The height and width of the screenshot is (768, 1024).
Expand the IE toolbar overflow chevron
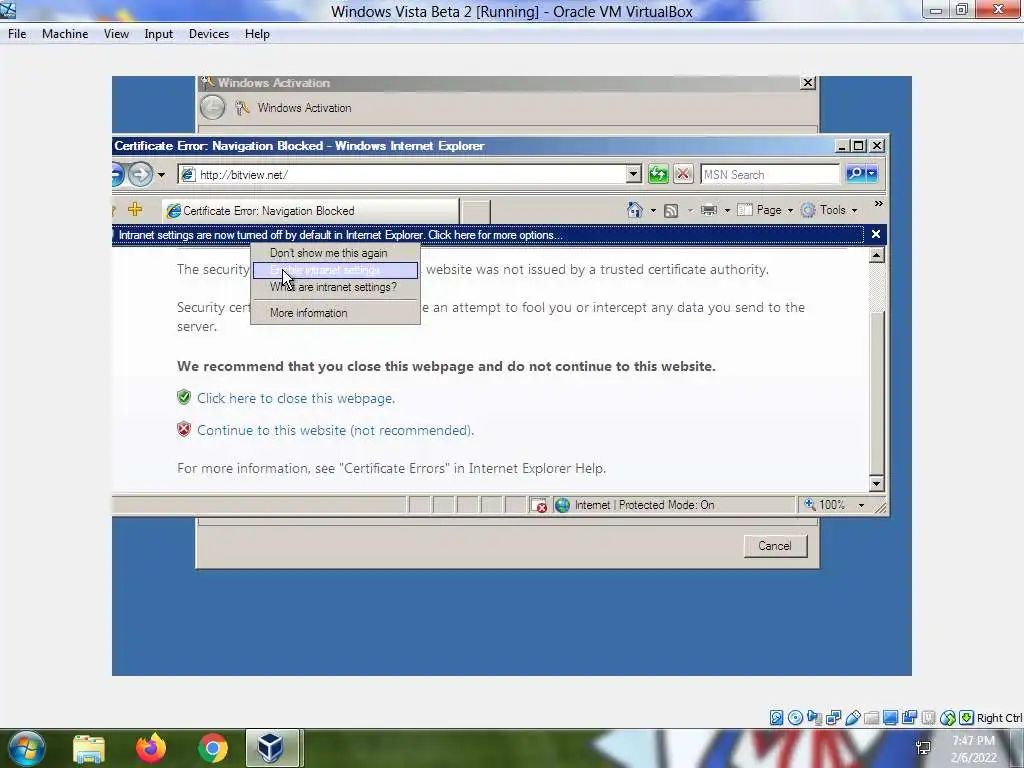point(878,204)
